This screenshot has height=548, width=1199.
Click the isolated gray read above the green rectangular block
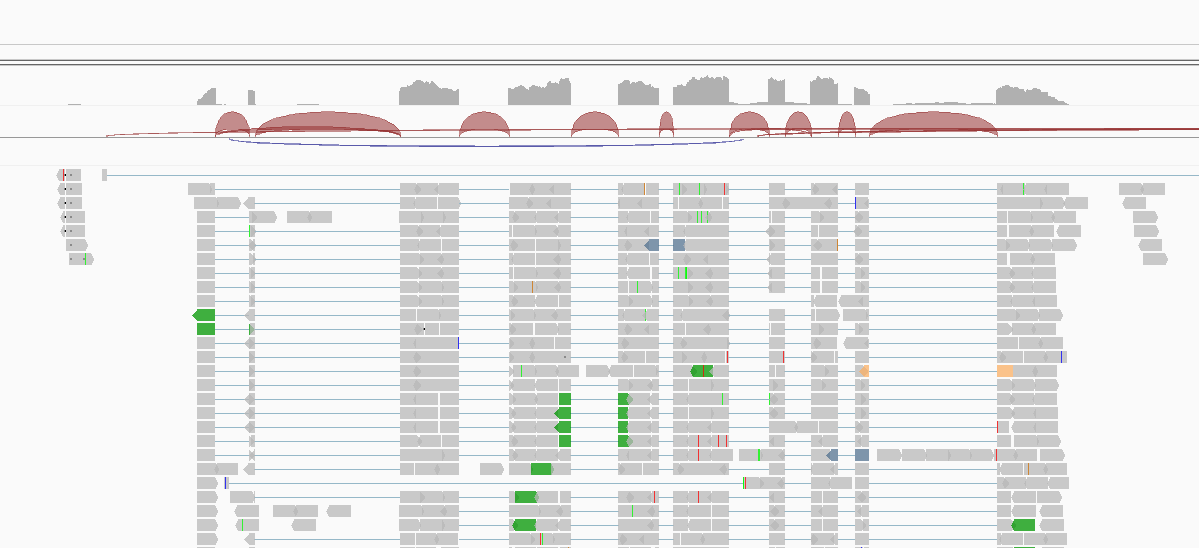coord(491,469)
